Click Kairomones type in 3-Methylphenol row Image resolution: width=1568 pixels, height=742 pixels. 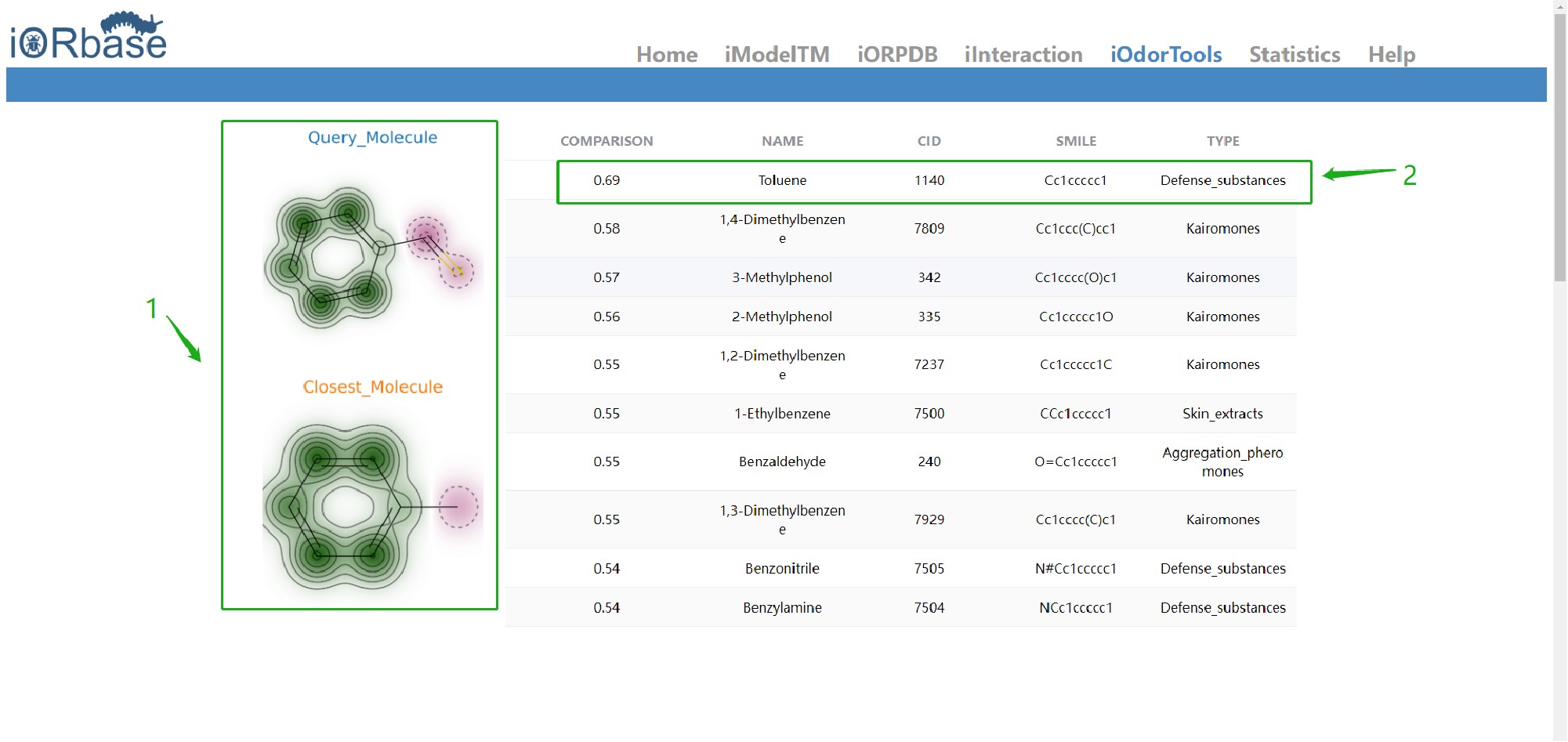[x=1222, y=277]
